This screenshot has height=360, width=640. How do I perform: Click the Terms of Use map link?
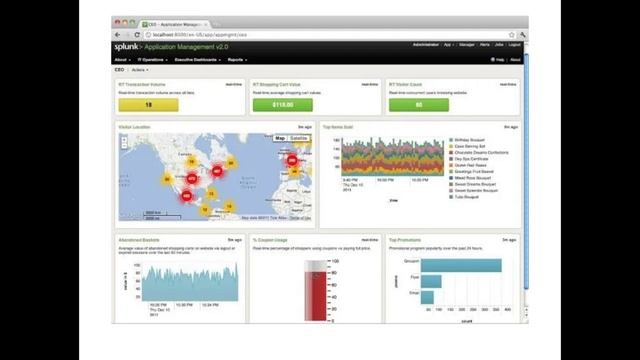pyautogui.click(x=300, y=218)
